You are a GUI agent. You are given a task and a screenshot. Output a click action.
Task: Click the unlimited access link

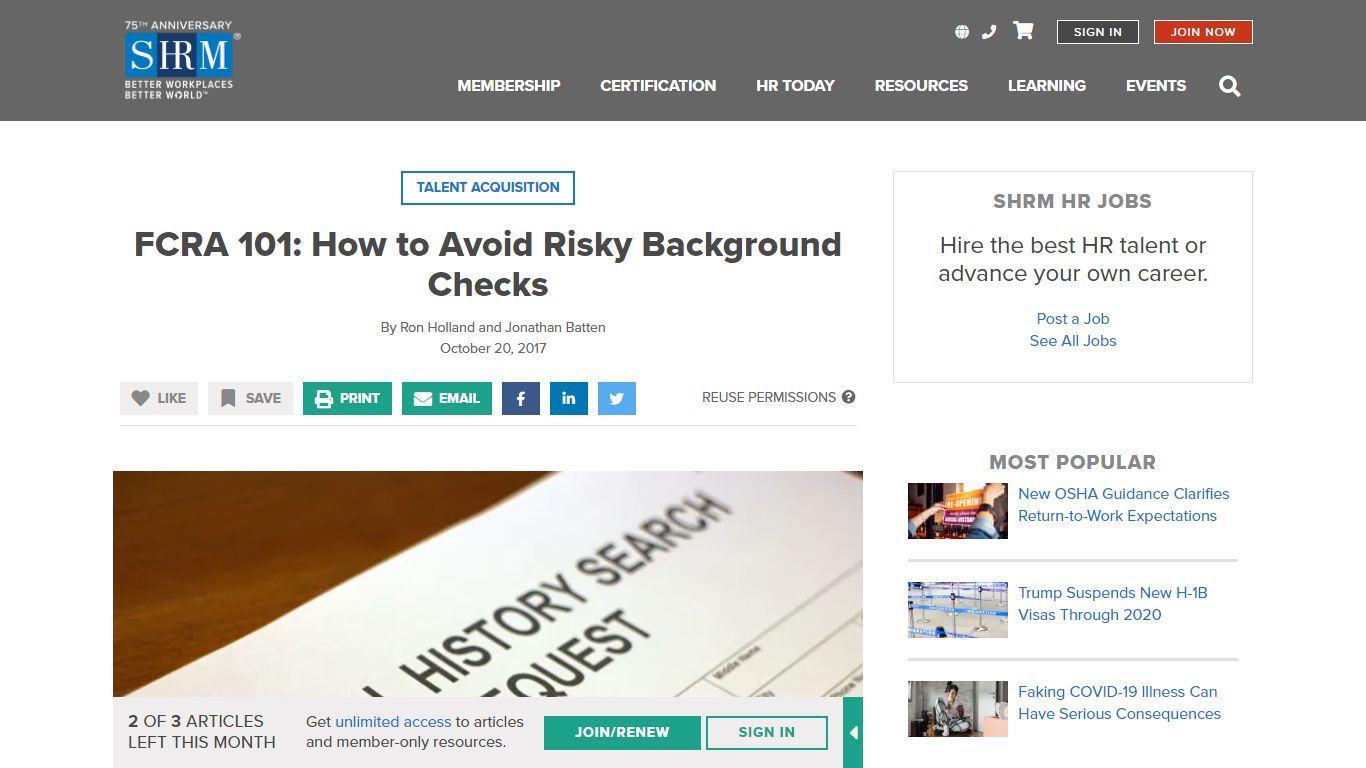pyautogui.click(x=393, y=722)
